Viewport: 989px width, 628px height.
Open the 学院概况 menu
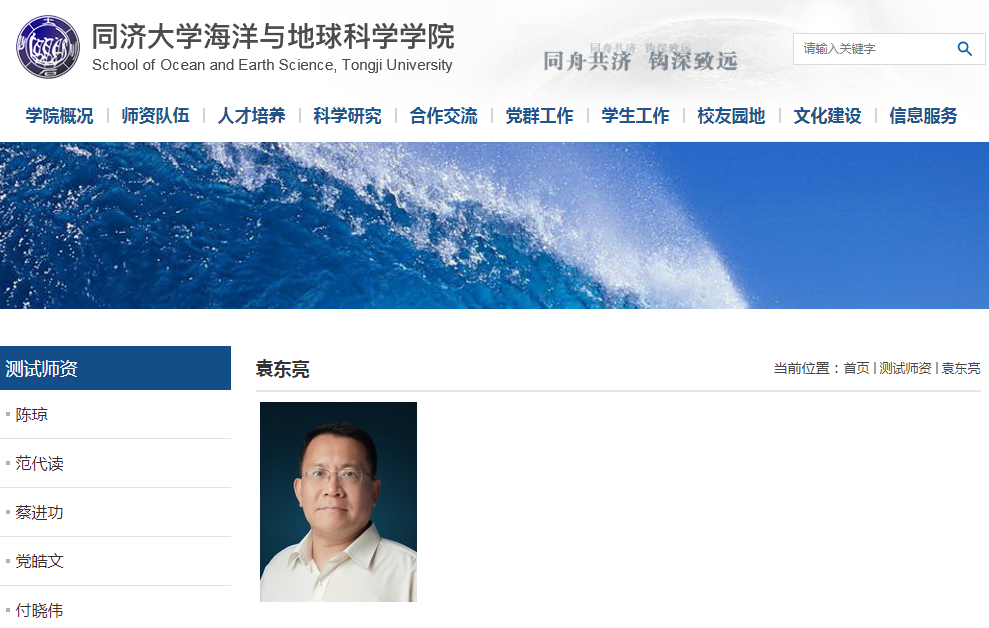pos(59,115)
